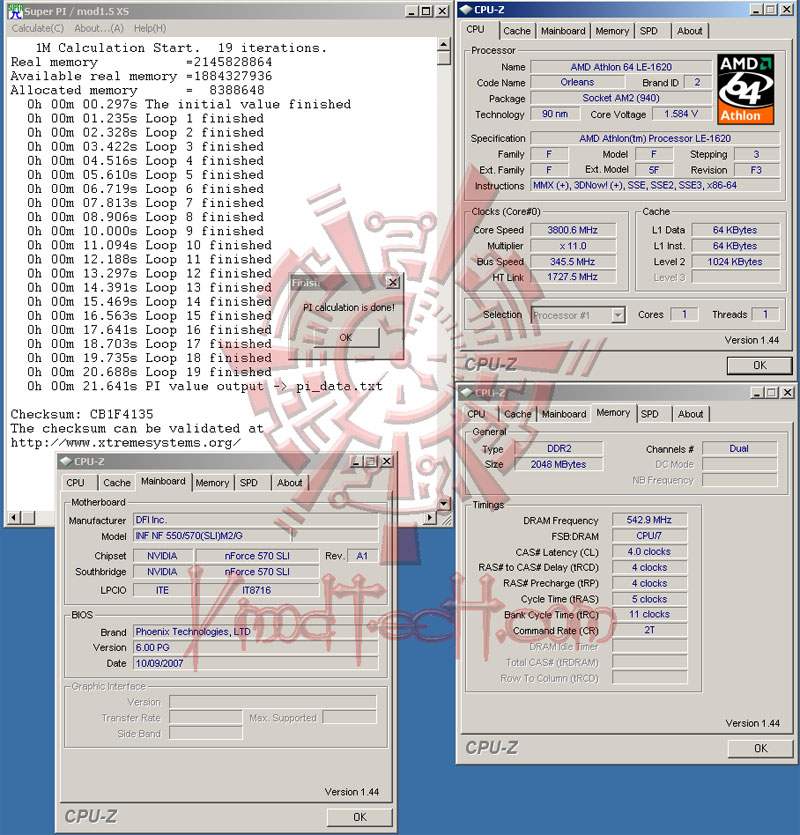Image resolution: width=800 pixels, height=835 pixels.
Task: Click the BIOS Version 6.00 PG field
Action: point(255,648)
